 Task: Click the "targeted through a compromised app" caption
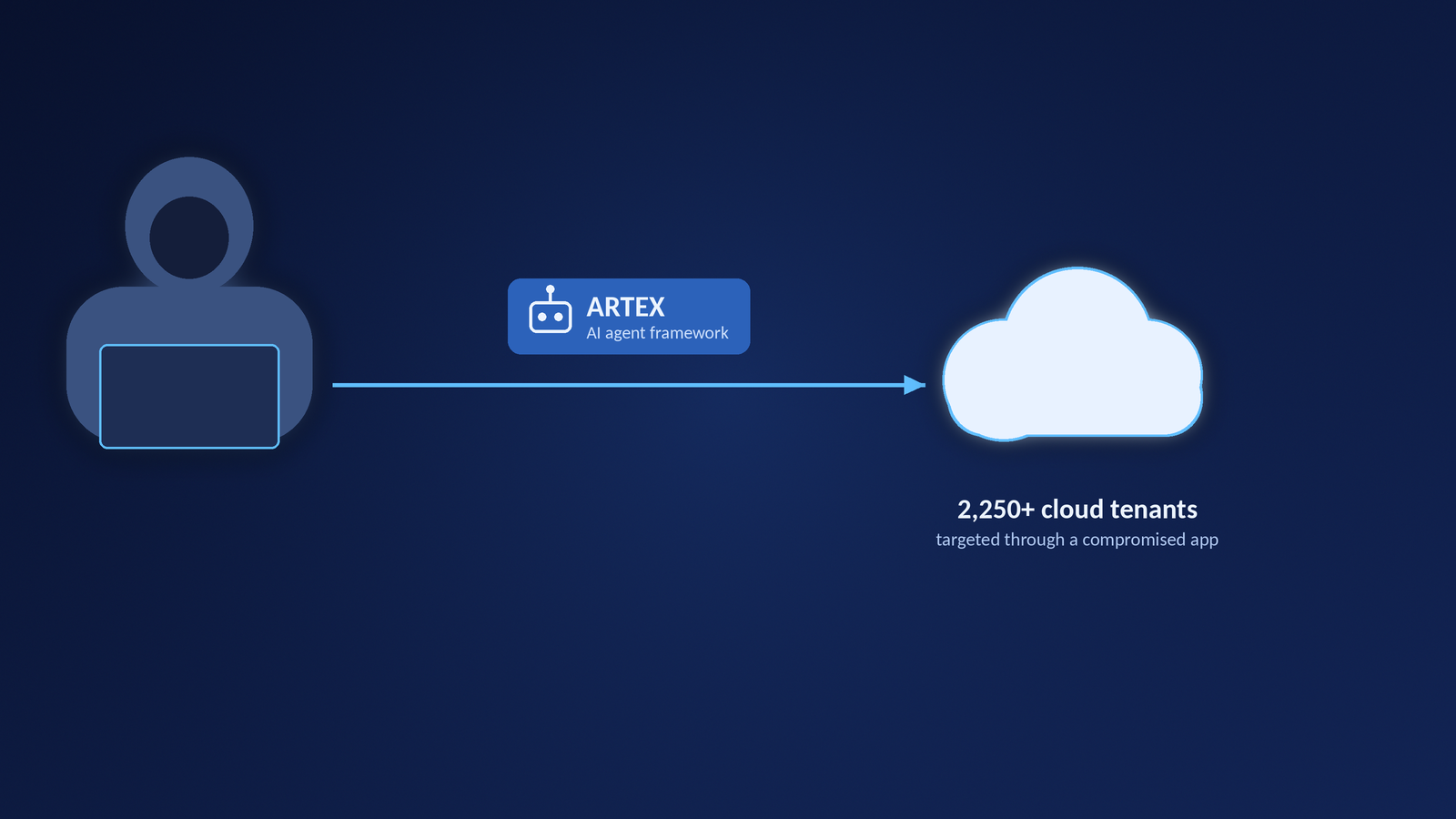pos(1077,540)
